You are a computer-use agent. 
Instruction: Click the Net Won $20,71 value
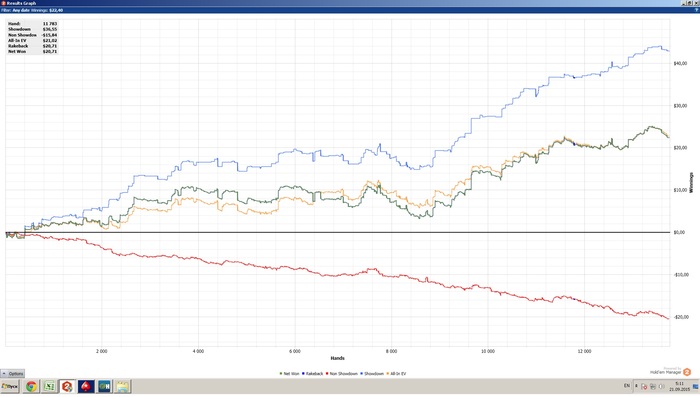tap(50, 51)
